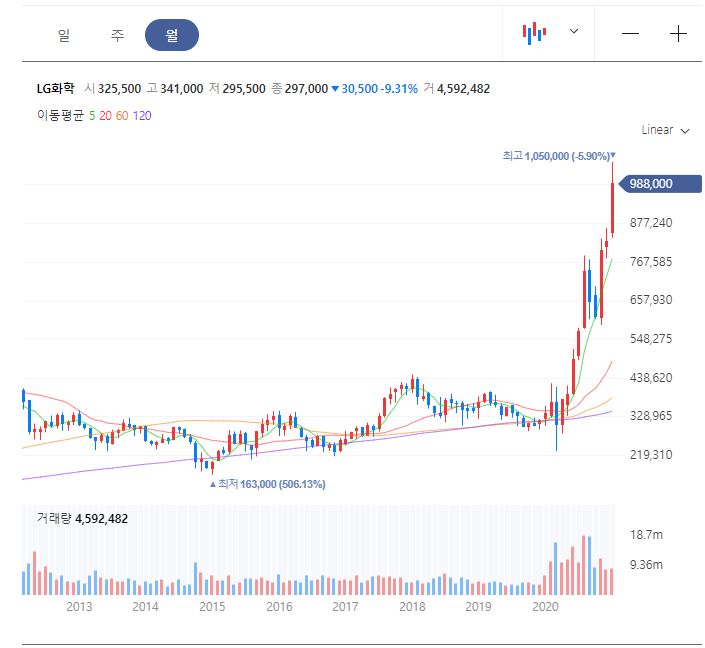This screenshot has height=648, width=705.
Task: Click the open price 325,500 value
Action: click(x=119, y=89)
